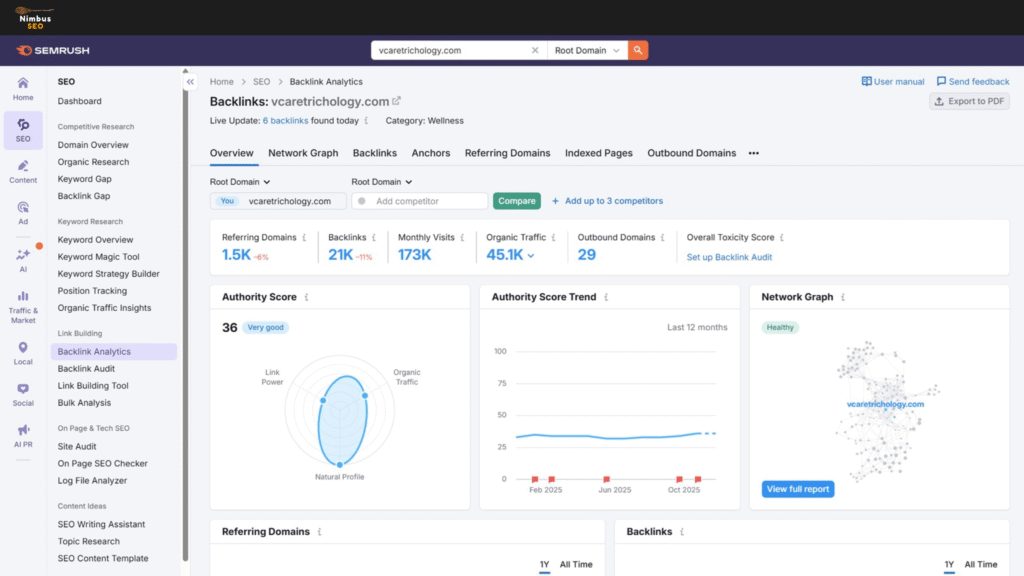Click Set up Backlink Audit link
The width and height of the screenshot is (1024, 576).
729,257
